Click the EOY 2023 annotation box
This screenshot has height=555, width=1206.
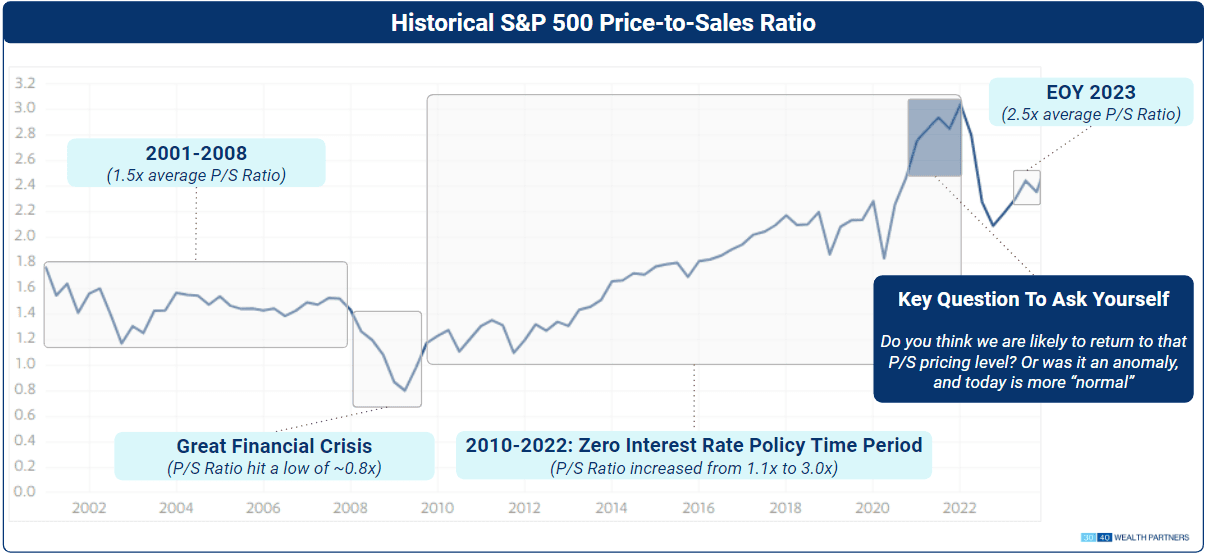click(x=1091, y=103)
